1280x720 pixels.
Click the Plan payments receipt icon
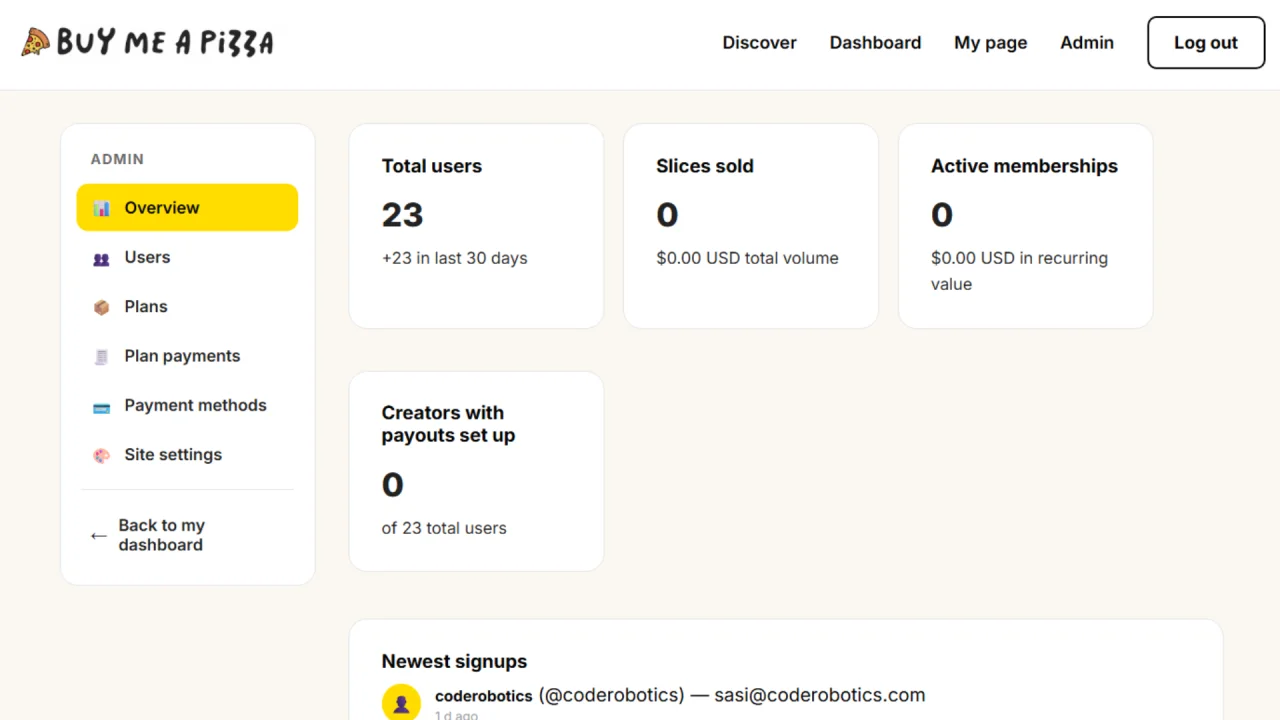101,356
